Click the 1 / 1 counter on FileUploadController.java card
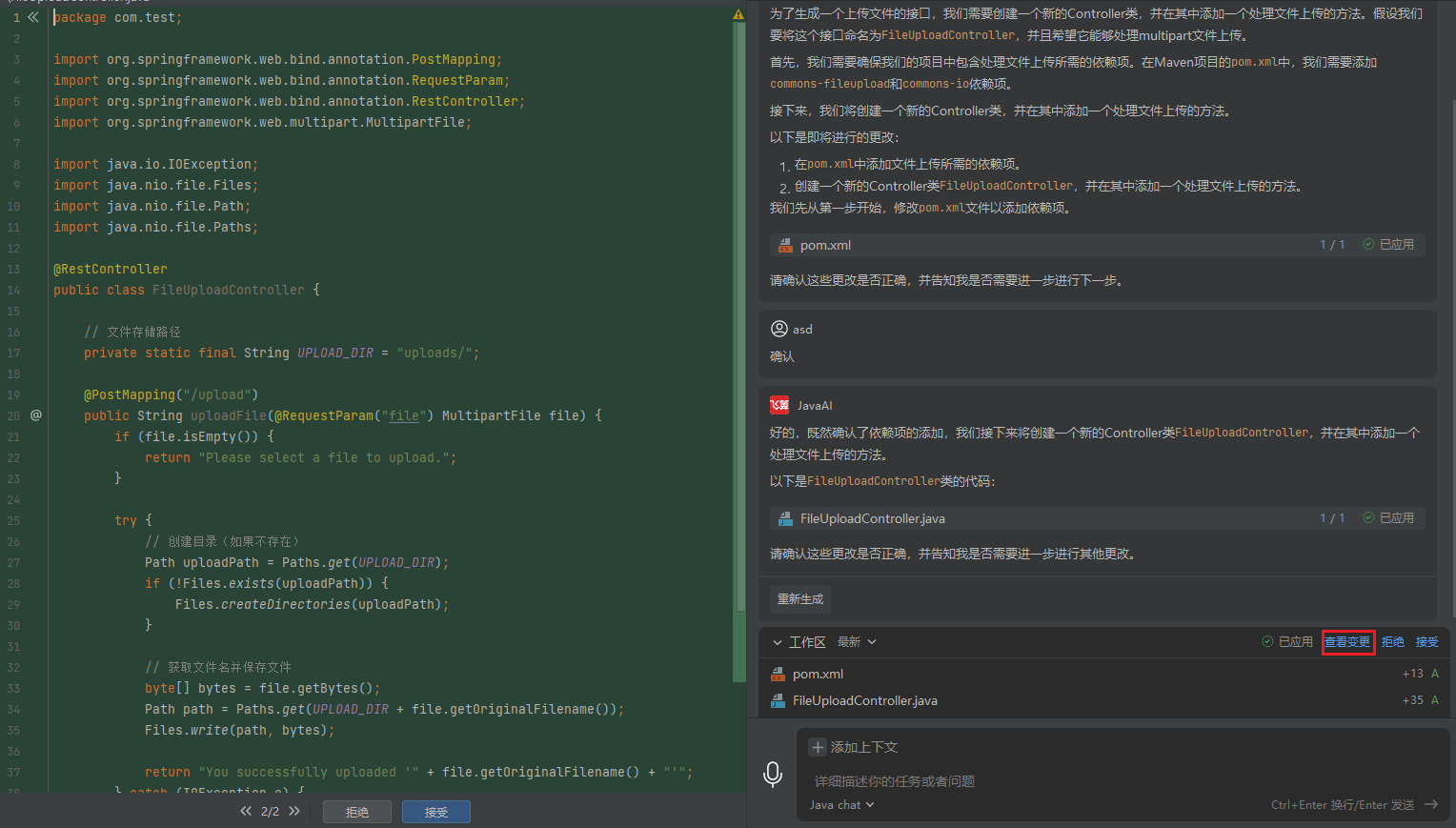This screenshot has height=828, width=1456. [x=1332, y=518]
